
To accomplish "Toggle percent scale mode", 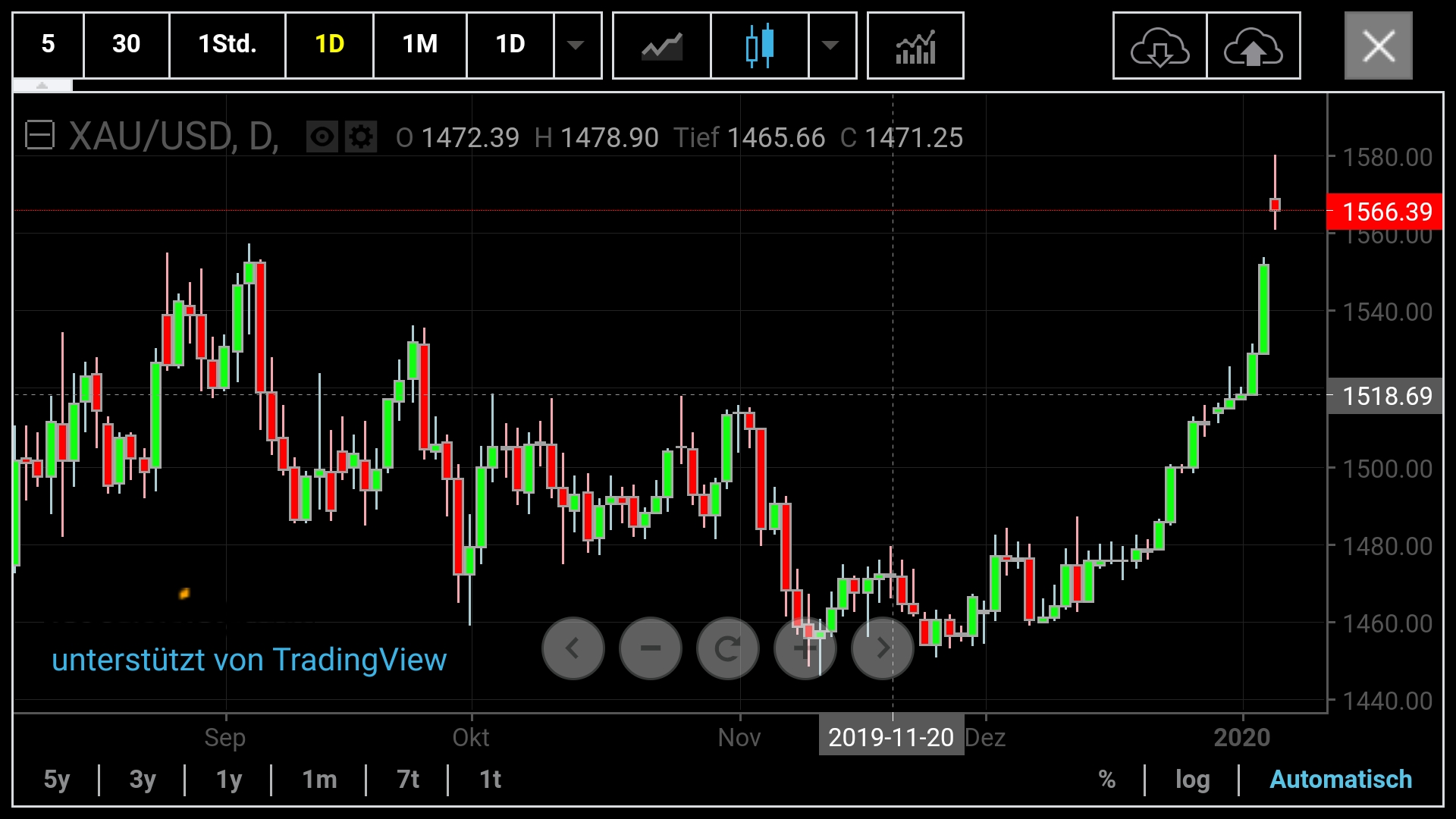I will point(1106,780).
